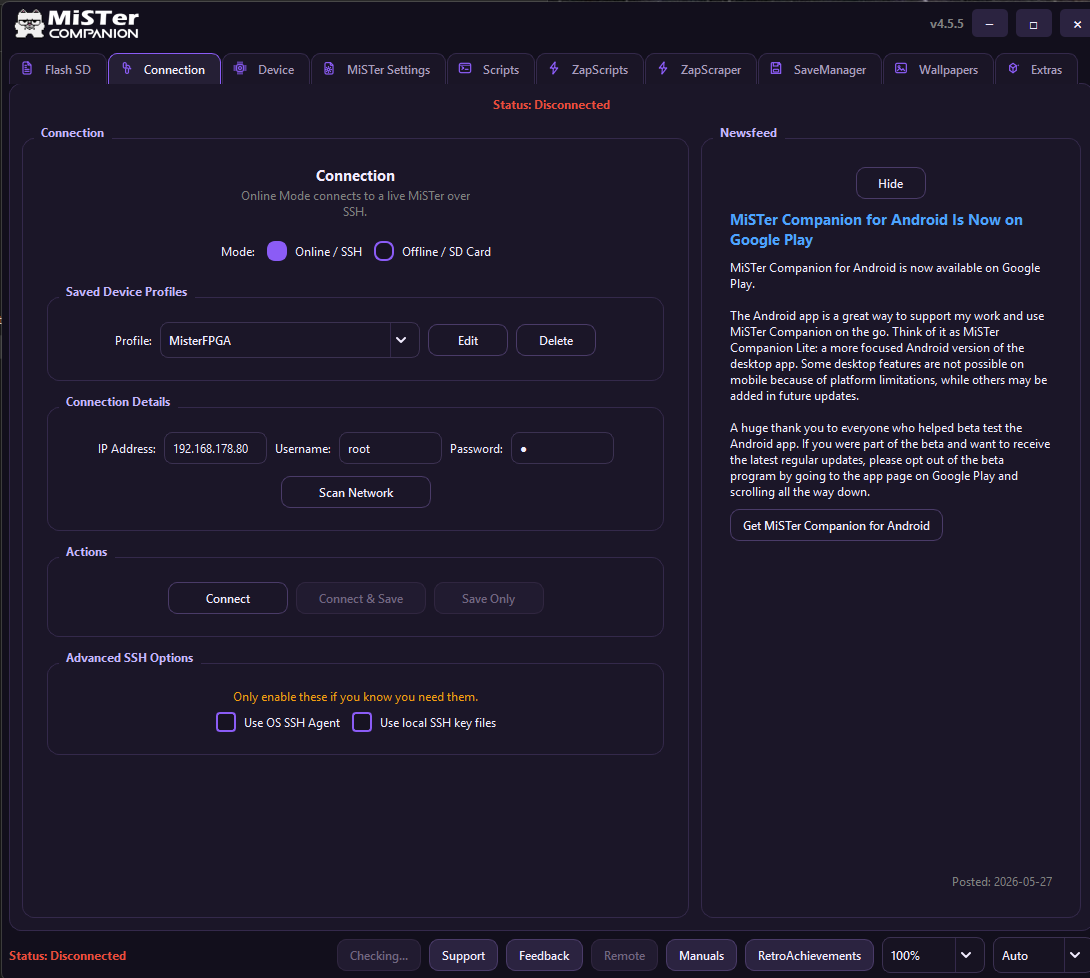Click the ZapScripts lightning icon
This screenshot has width=1090, height=978.
pyautogui.click(x=554, y=68)
